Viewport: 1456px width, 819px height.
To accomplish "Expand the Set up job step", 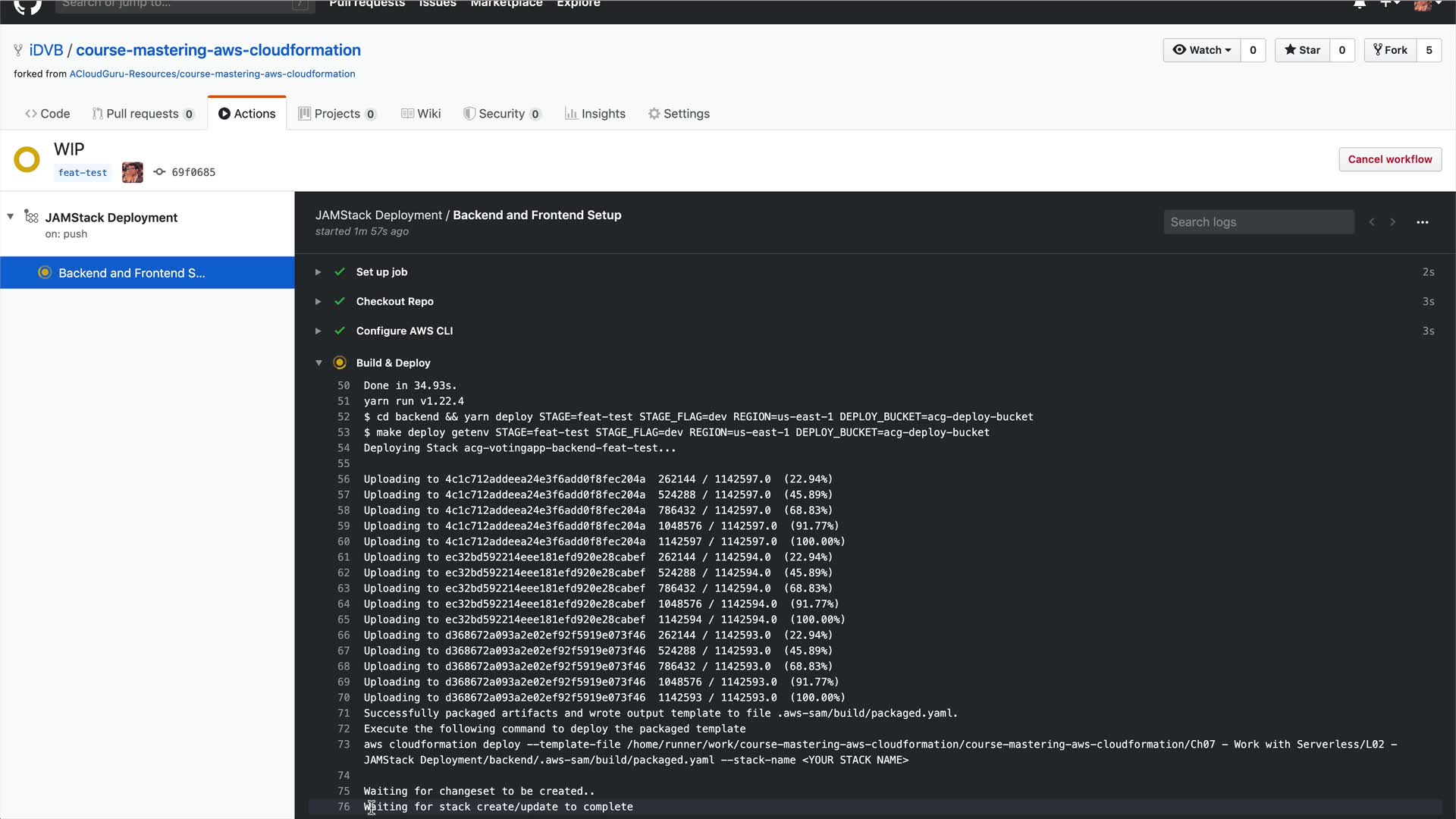I will pyautogui.click(x=318, y=272).
